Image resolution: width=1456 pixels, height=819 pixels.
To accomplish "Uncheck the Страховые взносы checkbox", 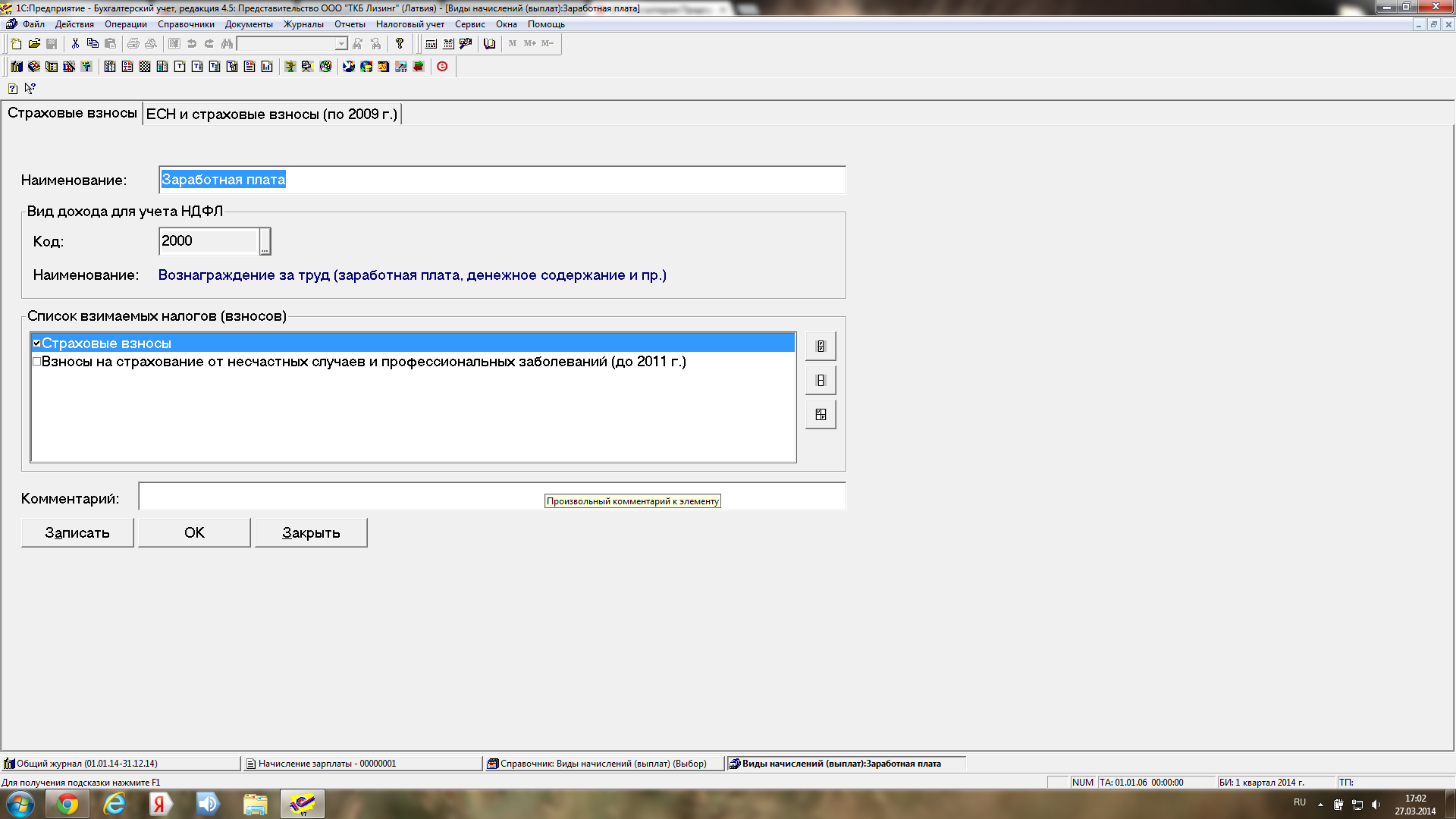I will pyautogui.click(x=36, y=344).
